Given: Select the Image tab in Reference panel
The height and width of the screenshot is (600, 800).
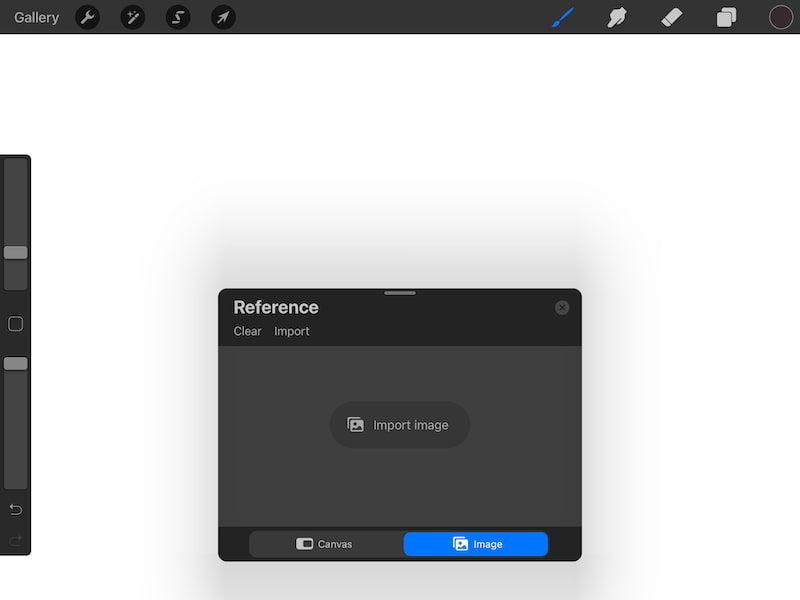Looking at the screenshot, I should 475,544.
